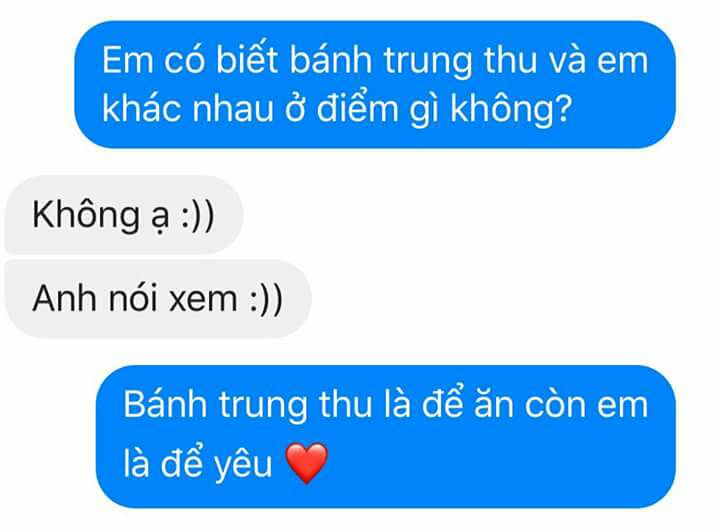Image resolution: width=720 pixels, height=532 pixels.
Task: Click the word "ăn" in the last message
Action: click(x=494, y=404)
